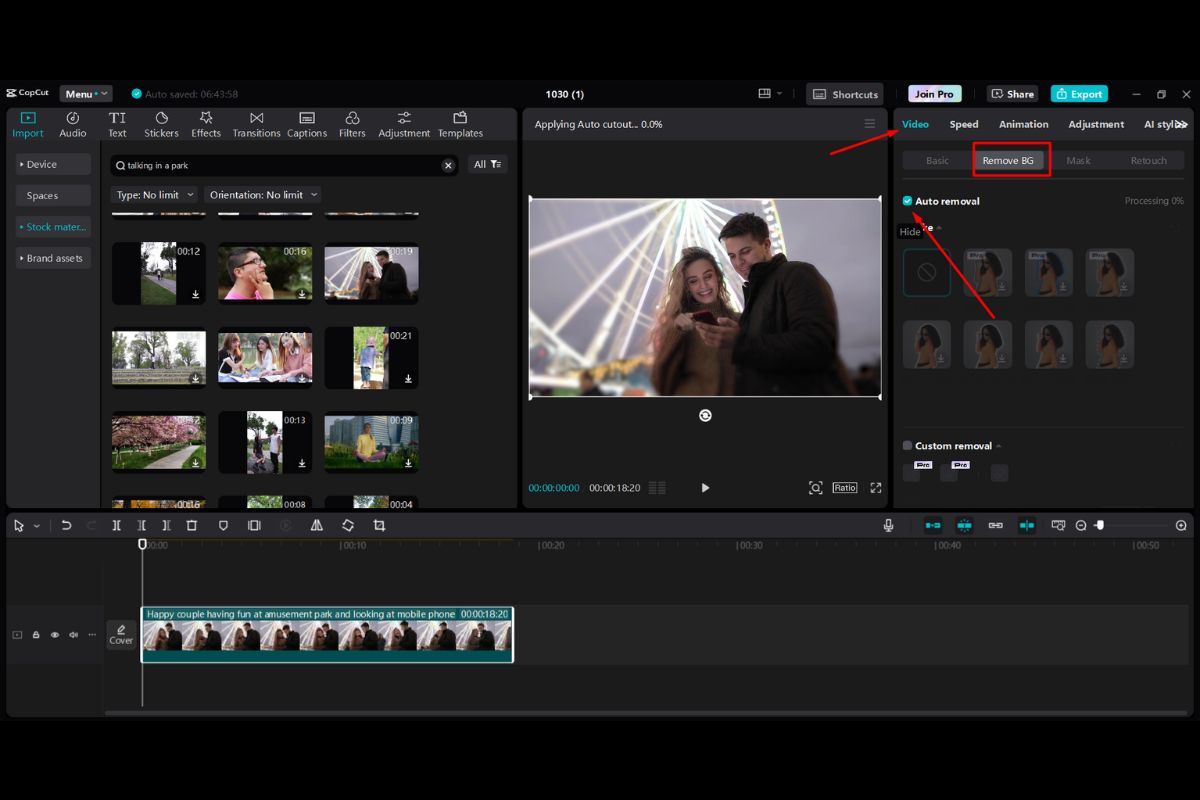Undo the last edit in timeline toolbar
Screen dimensions: 1200x800
[67, 525]
